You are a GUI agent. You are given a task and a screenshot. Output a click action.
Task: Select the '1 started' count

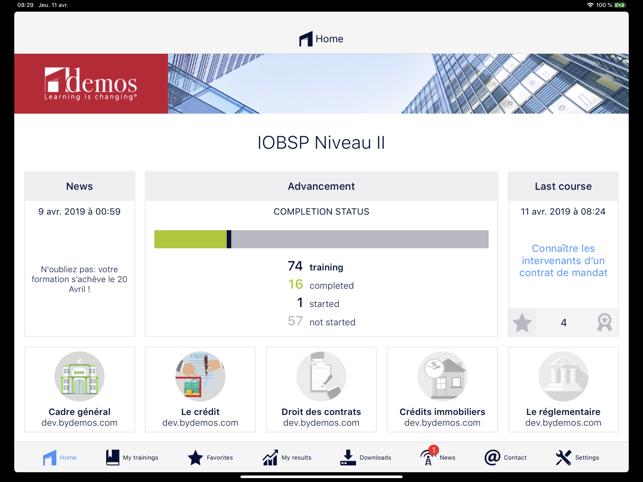[318, 303]
